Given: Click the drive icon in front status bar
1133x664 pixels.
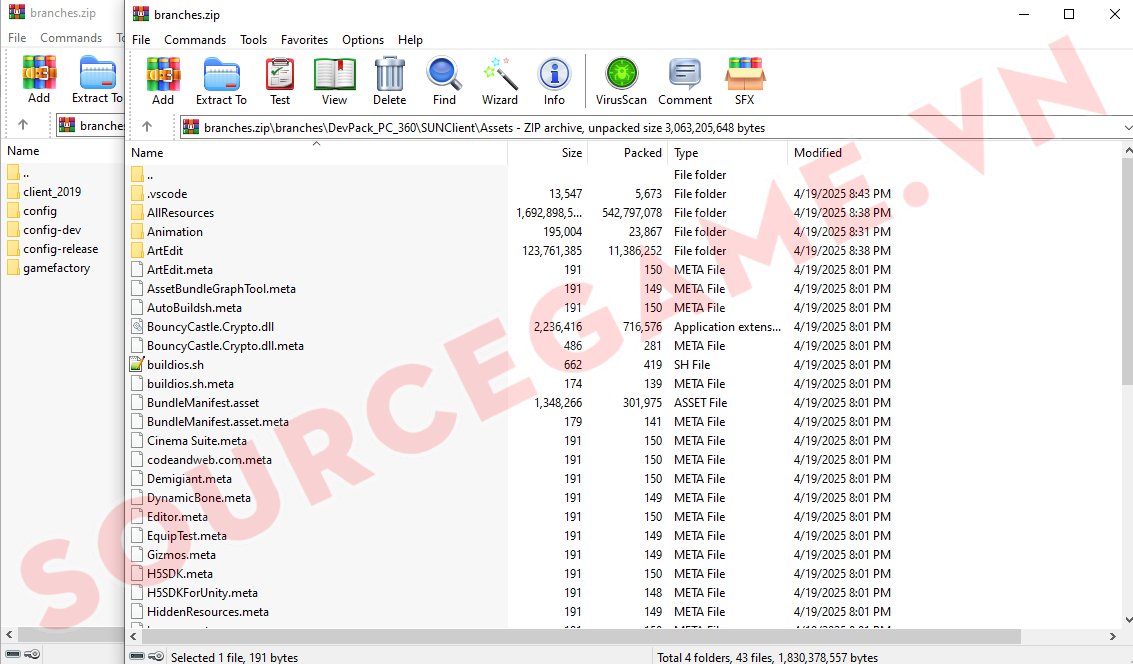Looking at the screenshot, I should (x=137, y=656).
